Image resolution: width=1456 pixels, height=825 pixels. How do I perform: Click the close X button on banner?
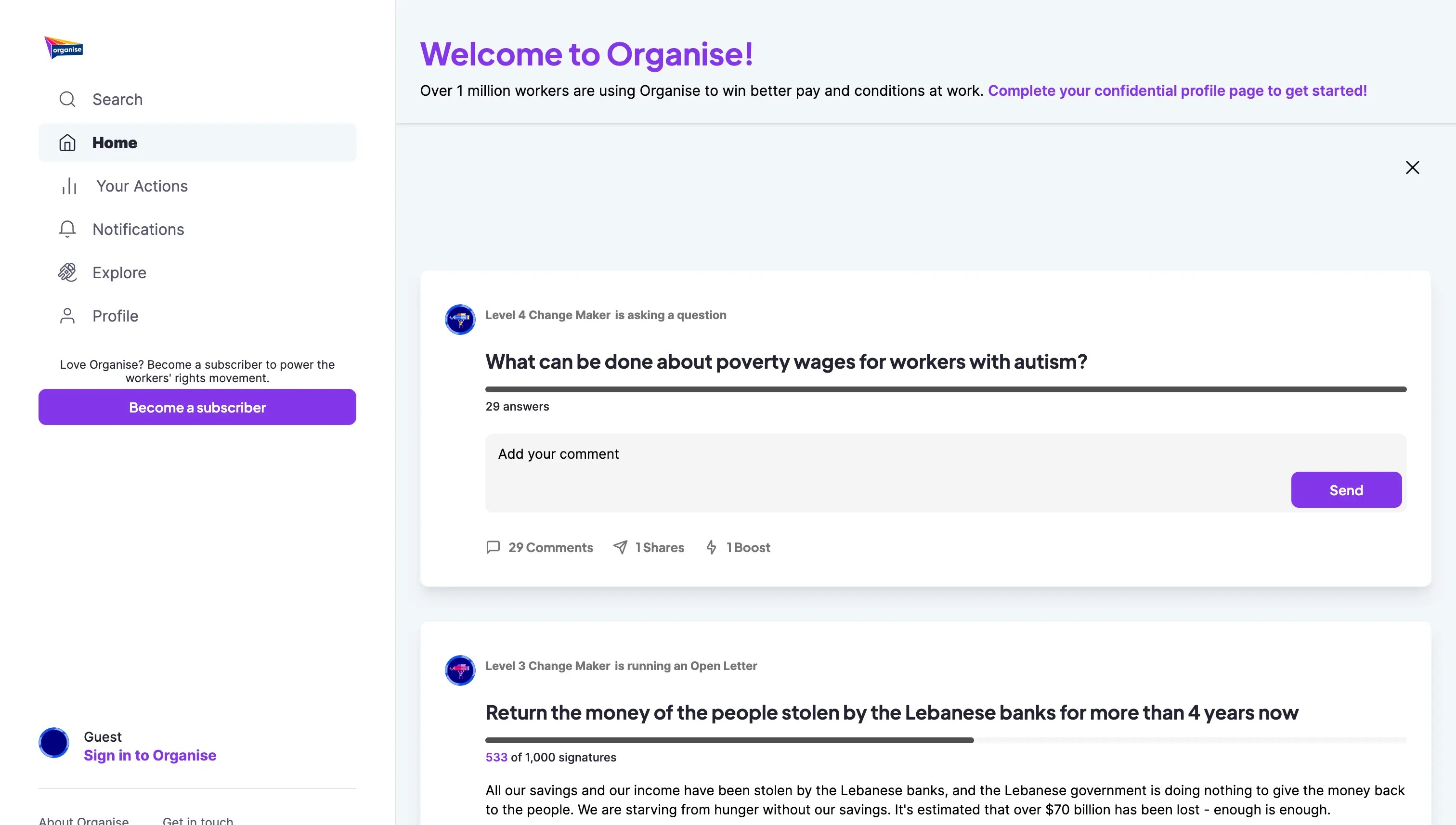point(1412,167)
